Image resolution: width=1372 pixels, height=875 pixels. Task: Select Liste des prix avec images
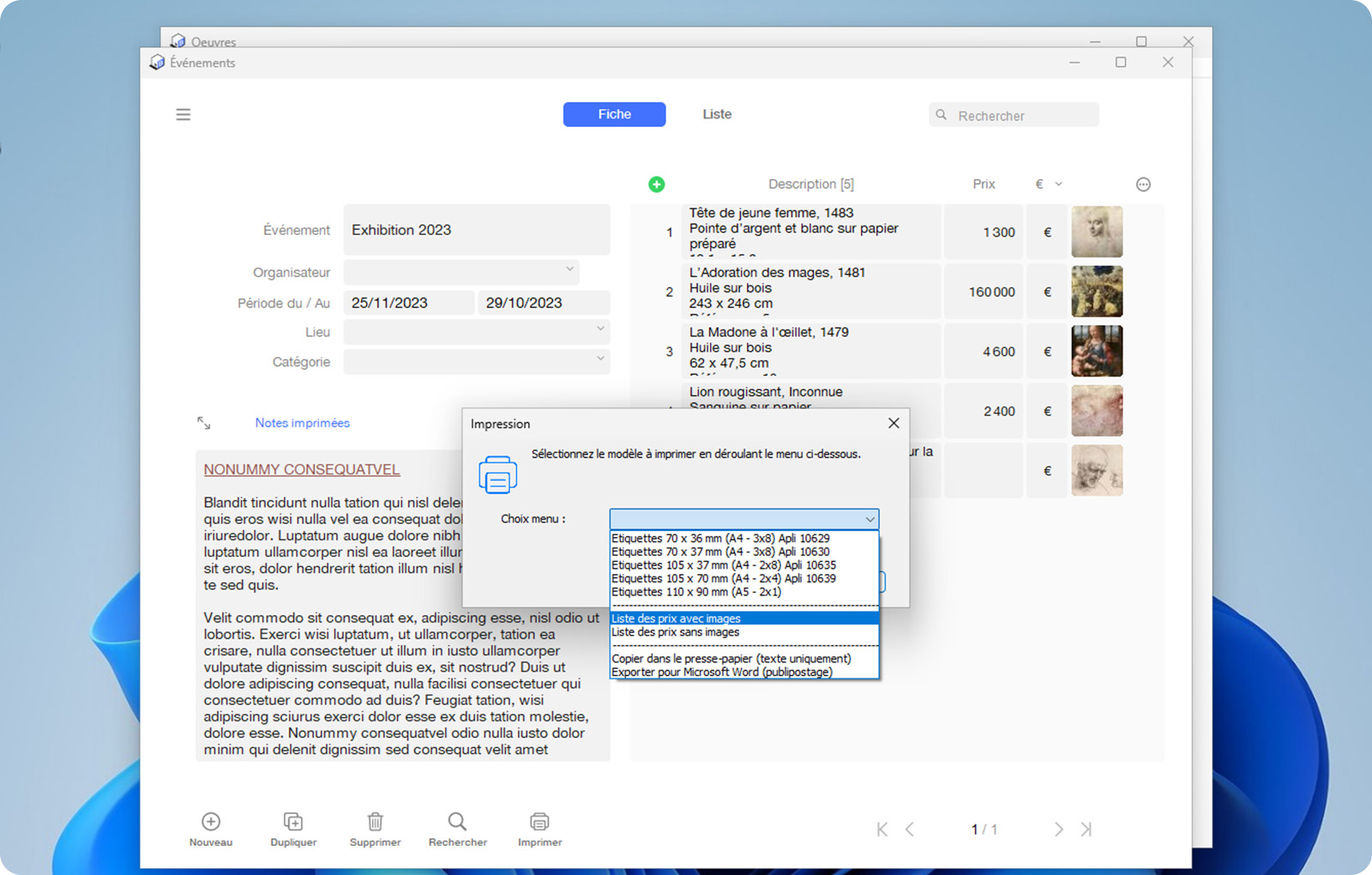click(x=744, y=619)
